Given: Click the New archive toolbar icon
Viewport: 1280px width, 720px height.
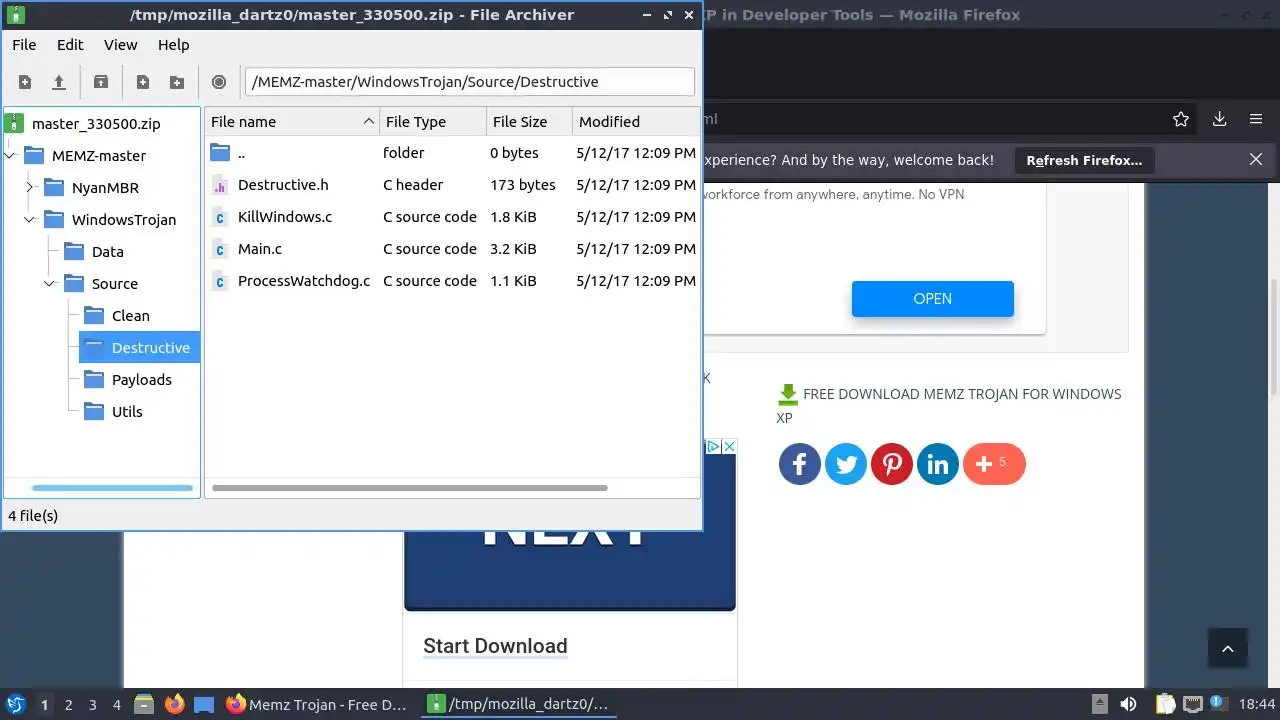Looking at the screenshot, I should pos(25,82).
